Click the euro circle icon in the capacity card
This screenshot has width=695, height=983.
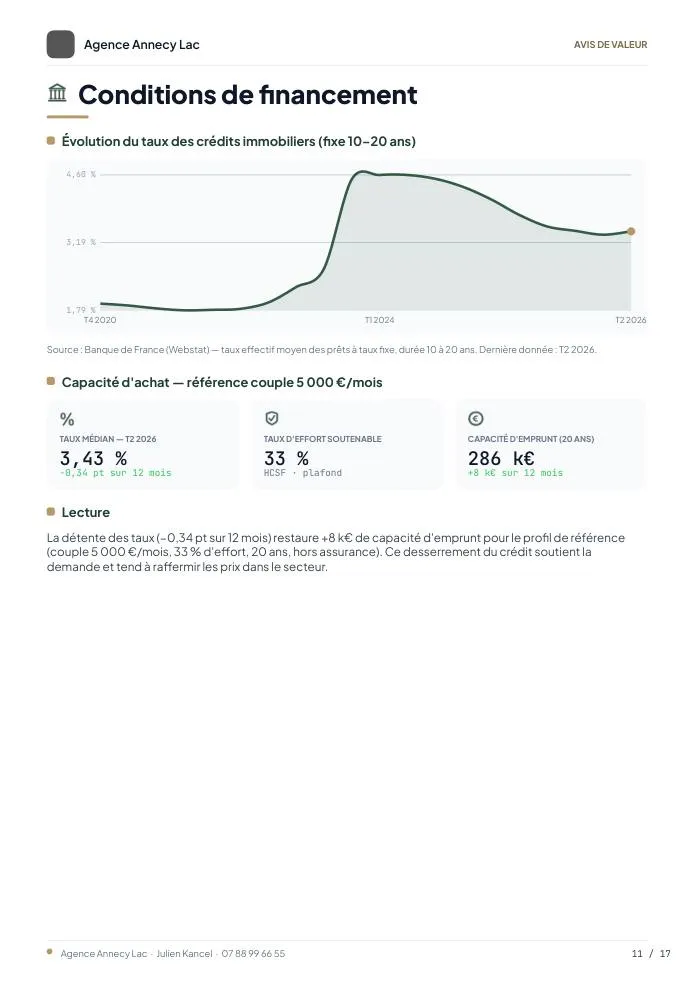pyautogui.click(x=476, y=418)
